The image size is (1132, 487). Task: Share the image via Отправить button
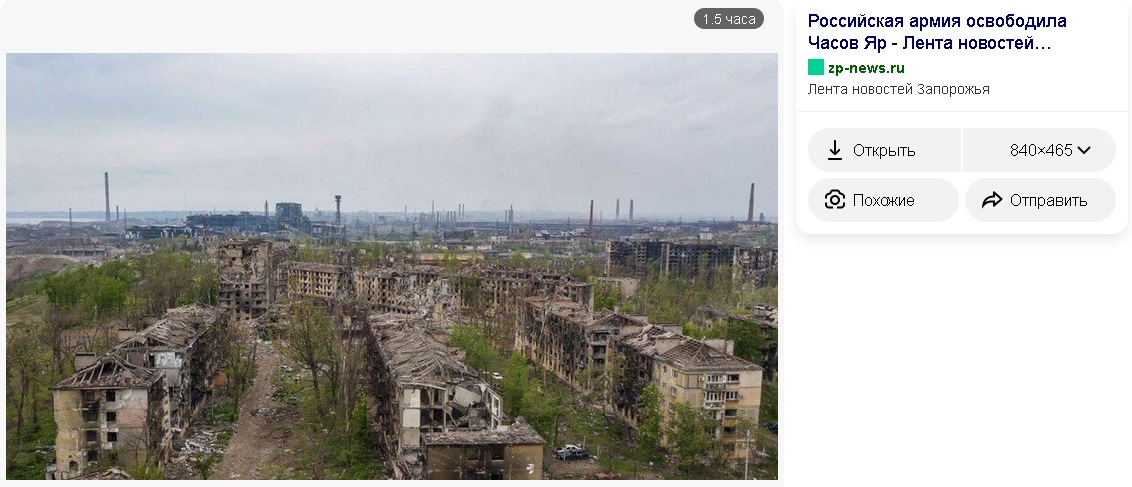(1040, 200)
